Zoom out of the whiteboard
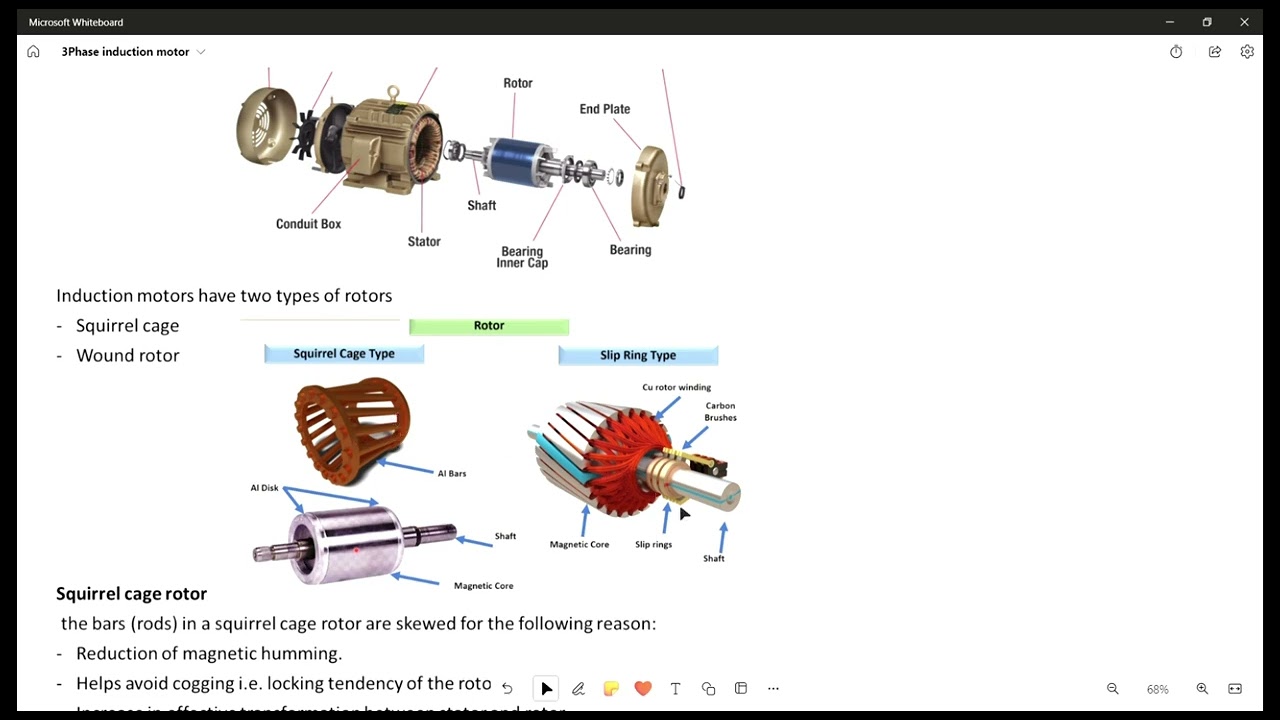This screenshot has height=720, width=1280. [1112, 689]
